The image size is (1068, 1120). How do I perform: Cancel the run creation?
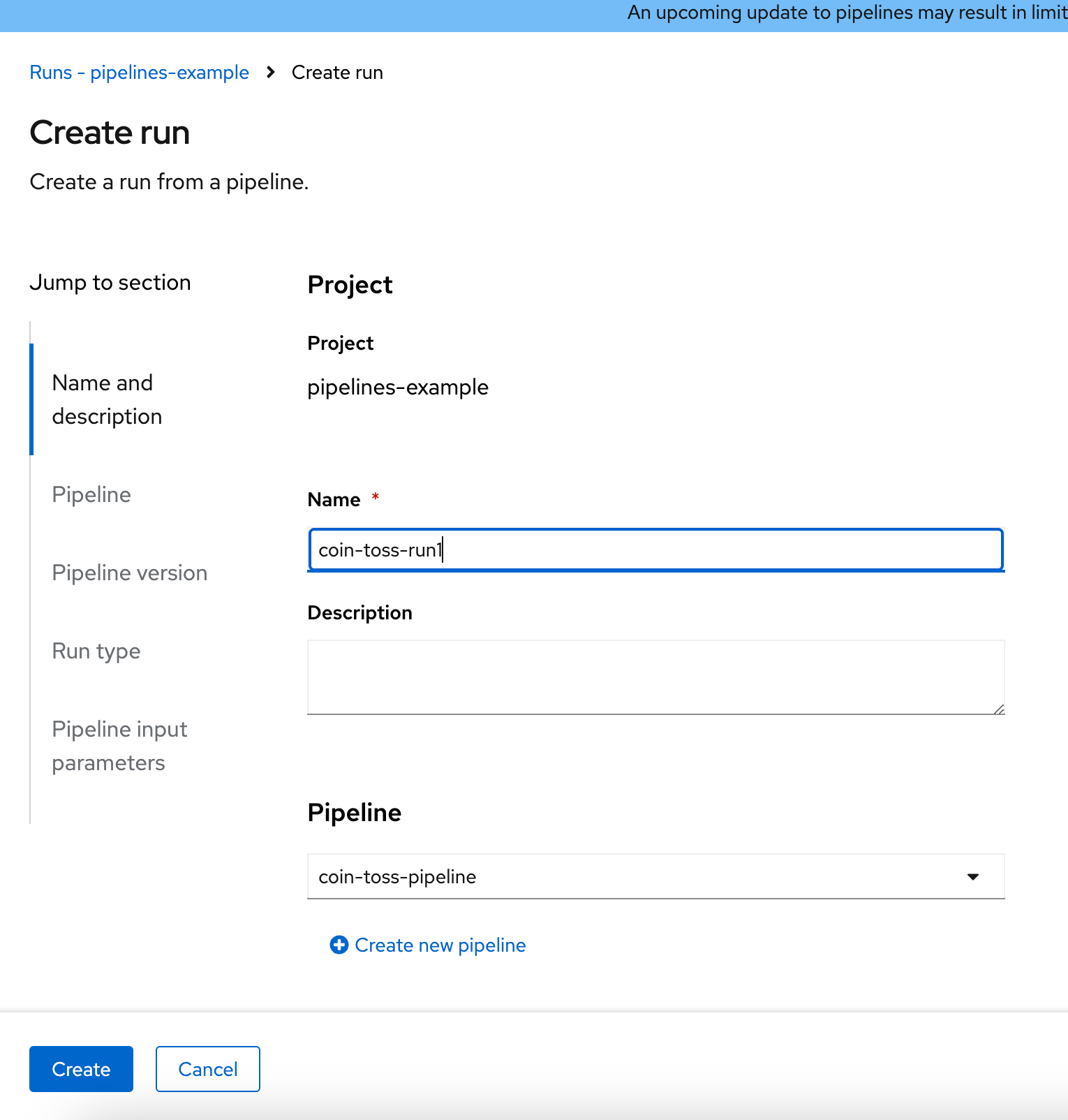pyautogui.click(x=208, y=1069)
